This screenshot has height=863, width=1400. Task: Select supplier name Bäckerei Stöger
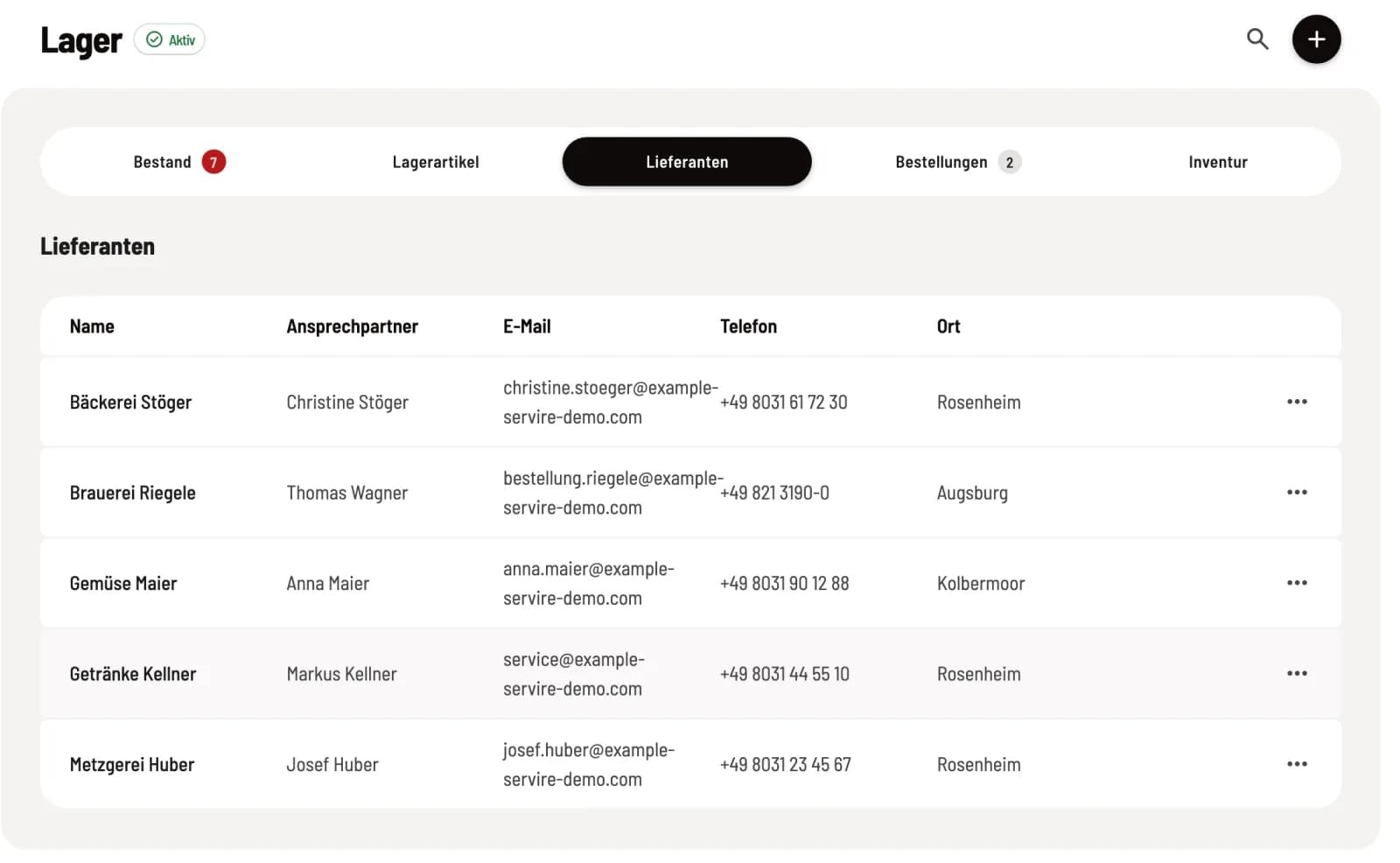point(130,403)
